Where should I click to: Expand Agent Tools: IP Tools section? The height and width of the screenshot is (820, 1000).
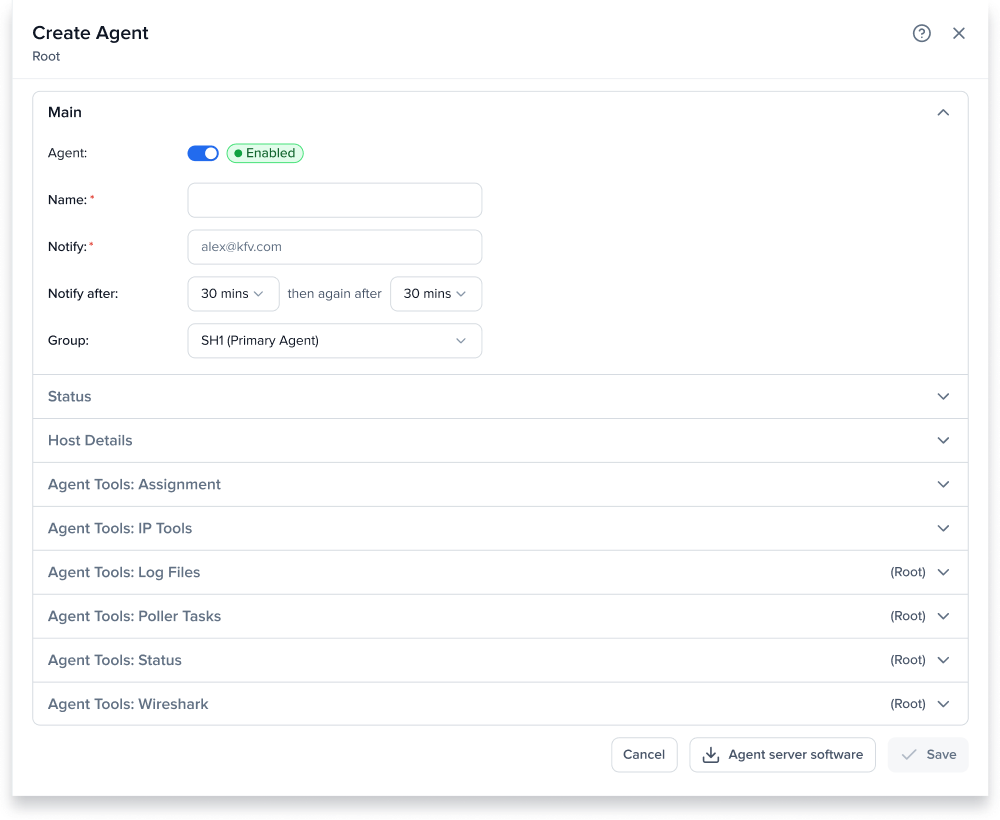(500, 529)
